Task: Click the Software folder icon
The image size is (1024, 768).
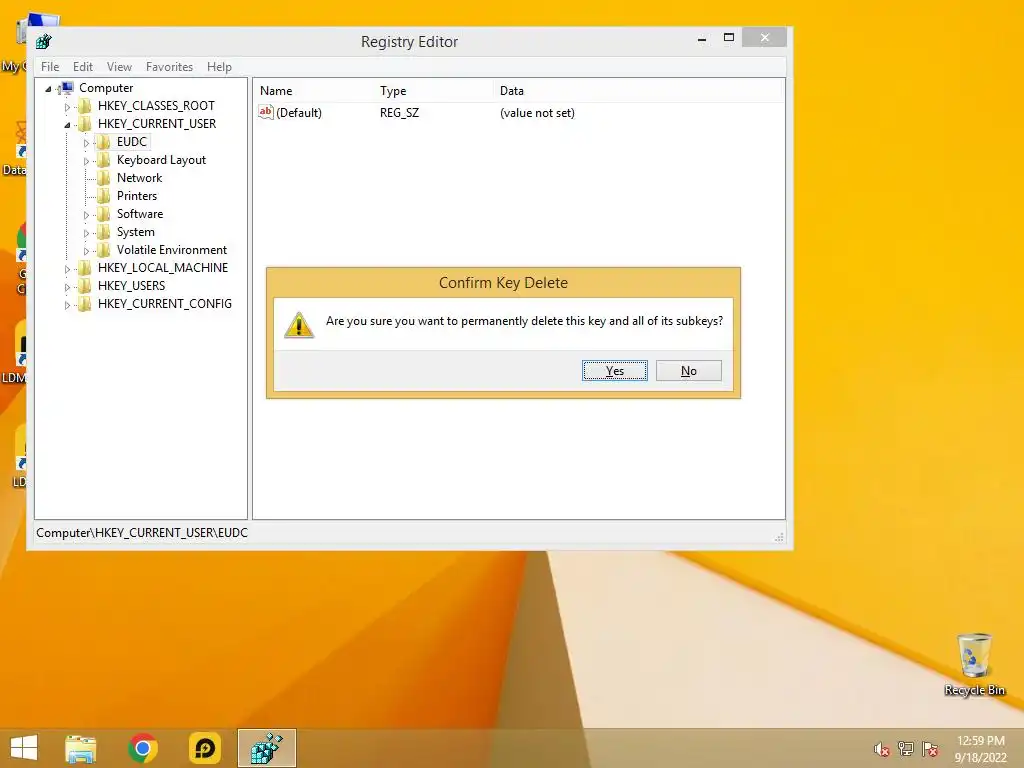Action: pos(103,214)
